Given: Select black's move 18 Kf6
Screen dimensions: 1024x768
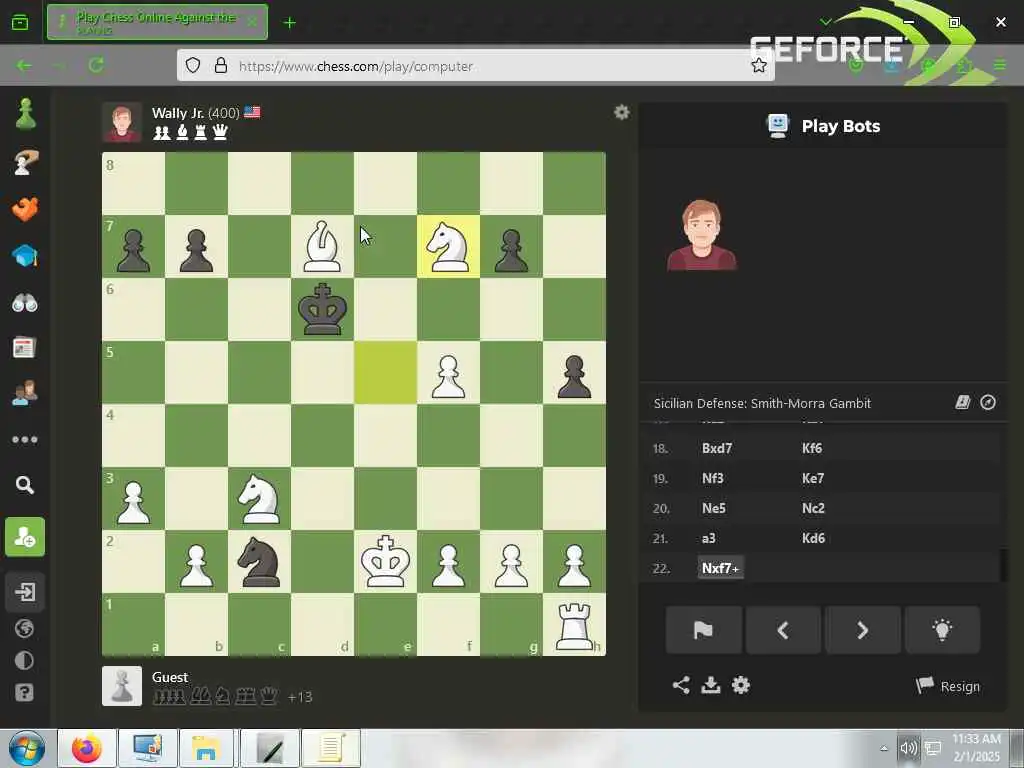Looking at the screenshot, I should pyautogui.click(x=812, y=448).
